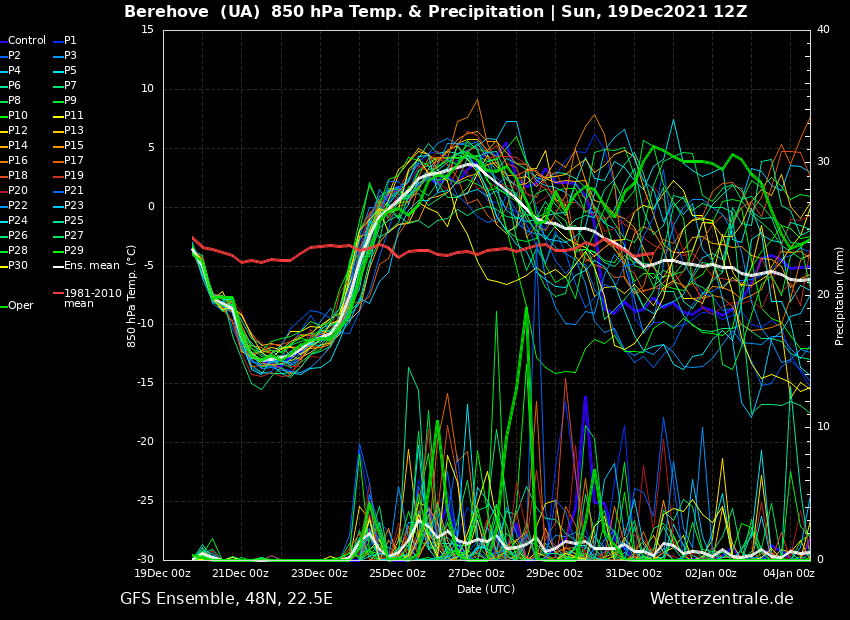Click the Date (UTC) axis label
This screenshot has width=850, height=620.
click(x=486, y=589)
